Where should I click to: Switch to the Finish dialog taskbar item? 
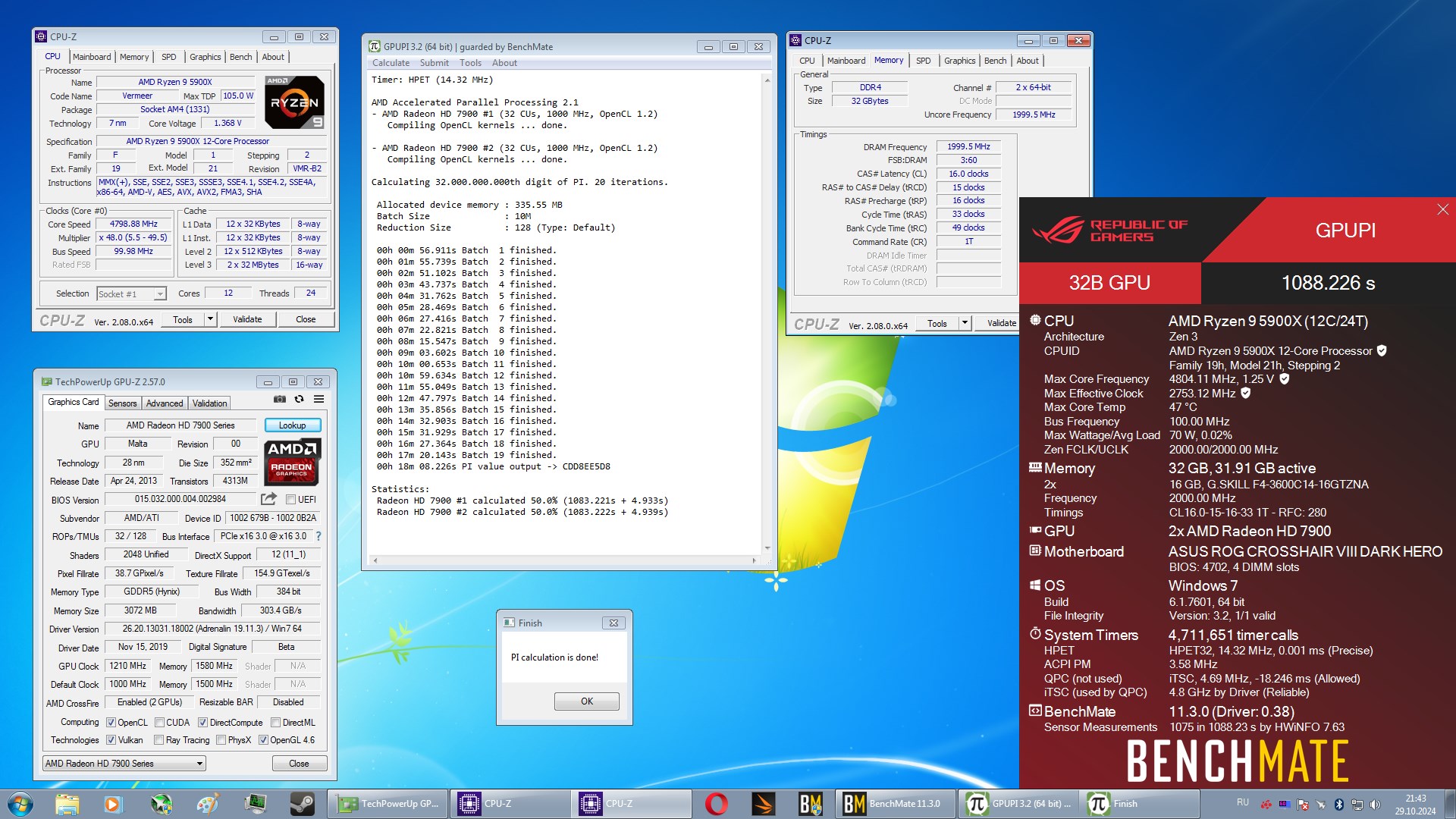click(1140, 804)
